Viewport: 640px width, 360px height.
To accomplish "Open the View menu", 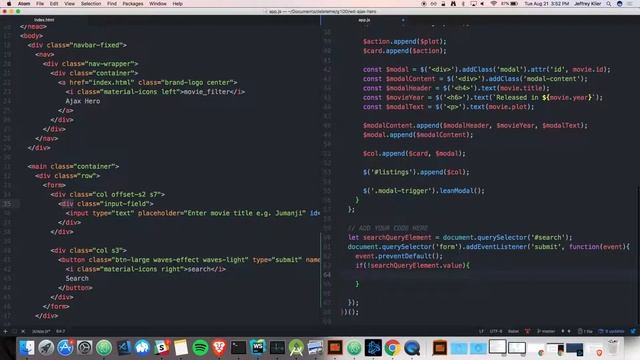I will pos(69,4).
